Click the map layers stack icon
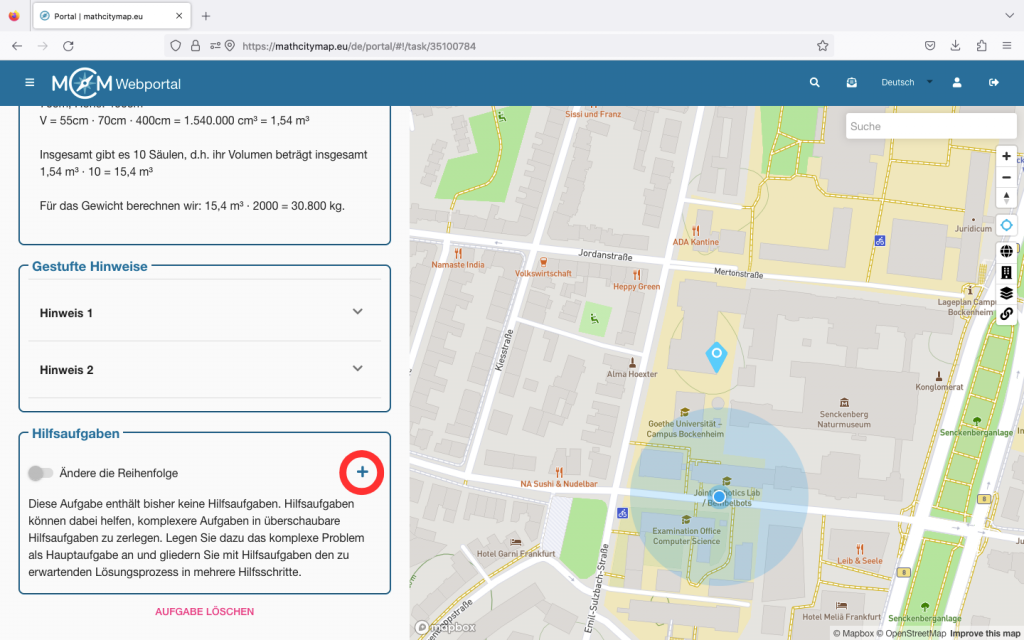Viewport: 1024px width, 640px height. coord(1006,293)
